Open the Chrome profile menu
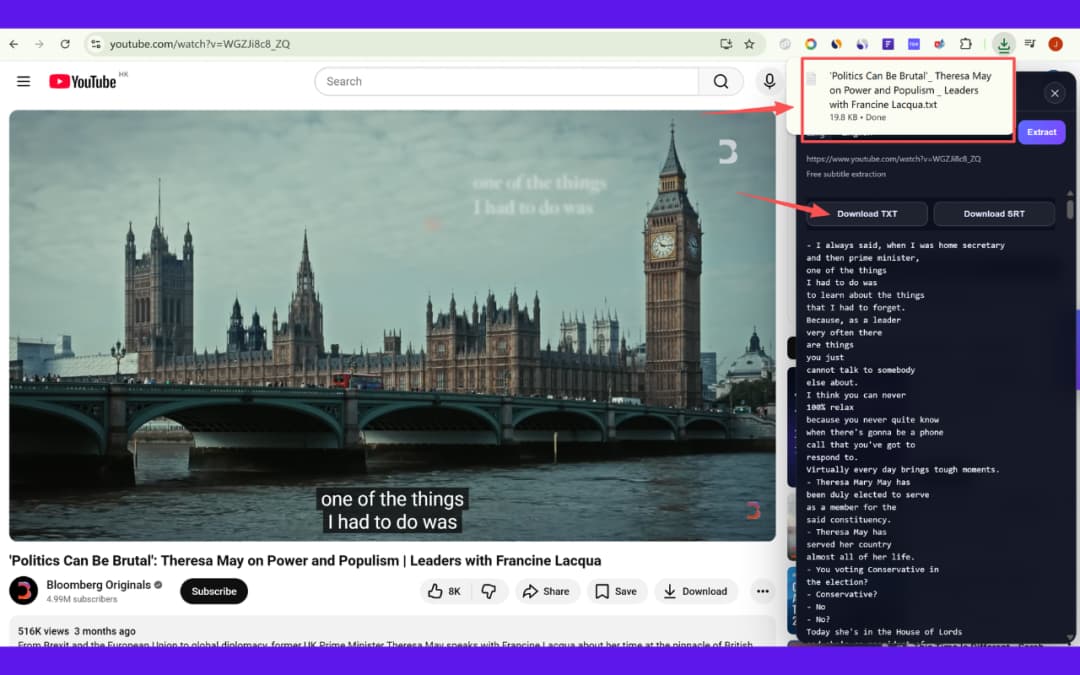Image resolution: width=1080 pixels, height=675 pixels. (x=1055, y=44)
